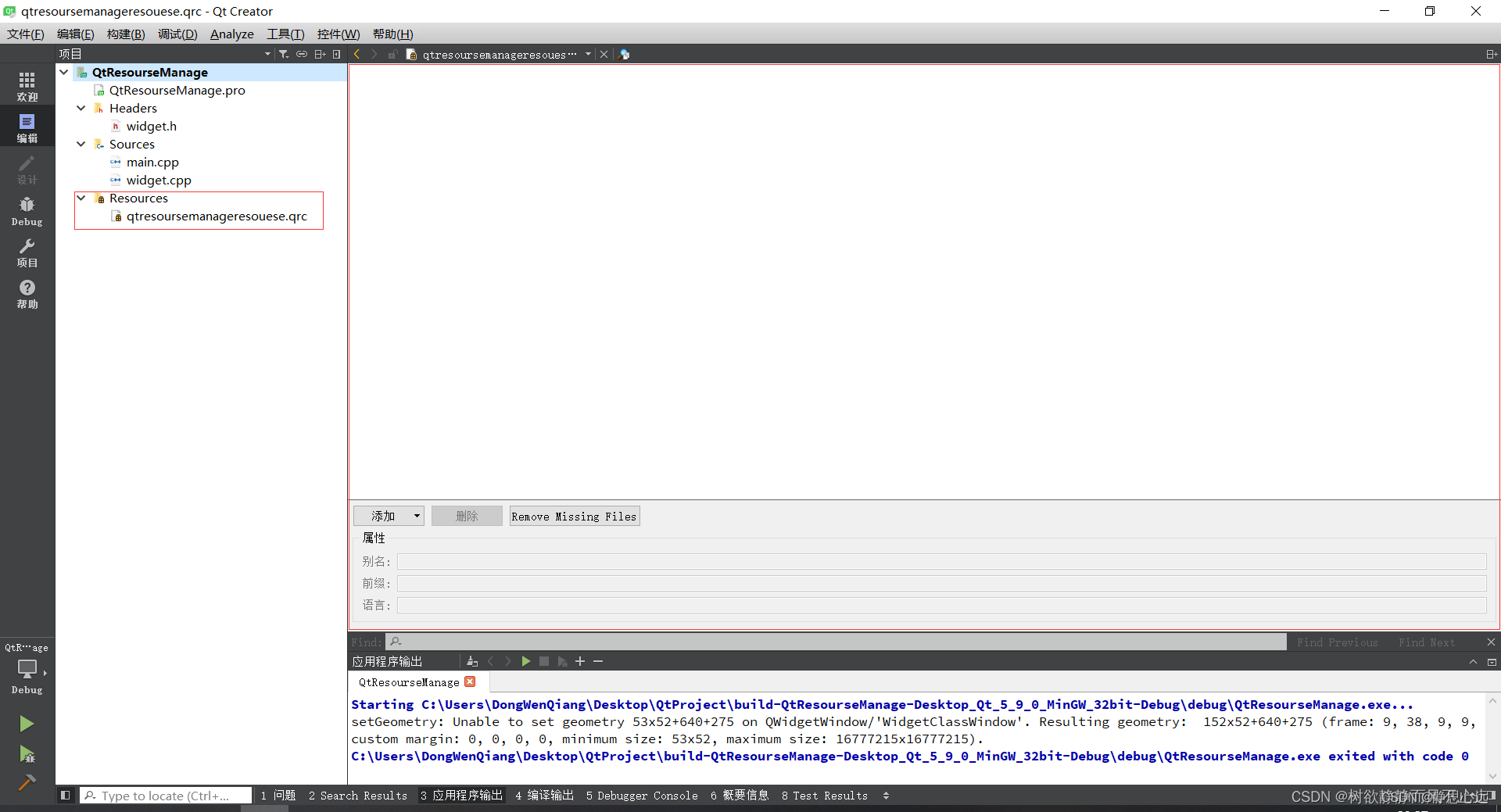
Task: Build the project with the hammer icon
Action: point(27,782)
